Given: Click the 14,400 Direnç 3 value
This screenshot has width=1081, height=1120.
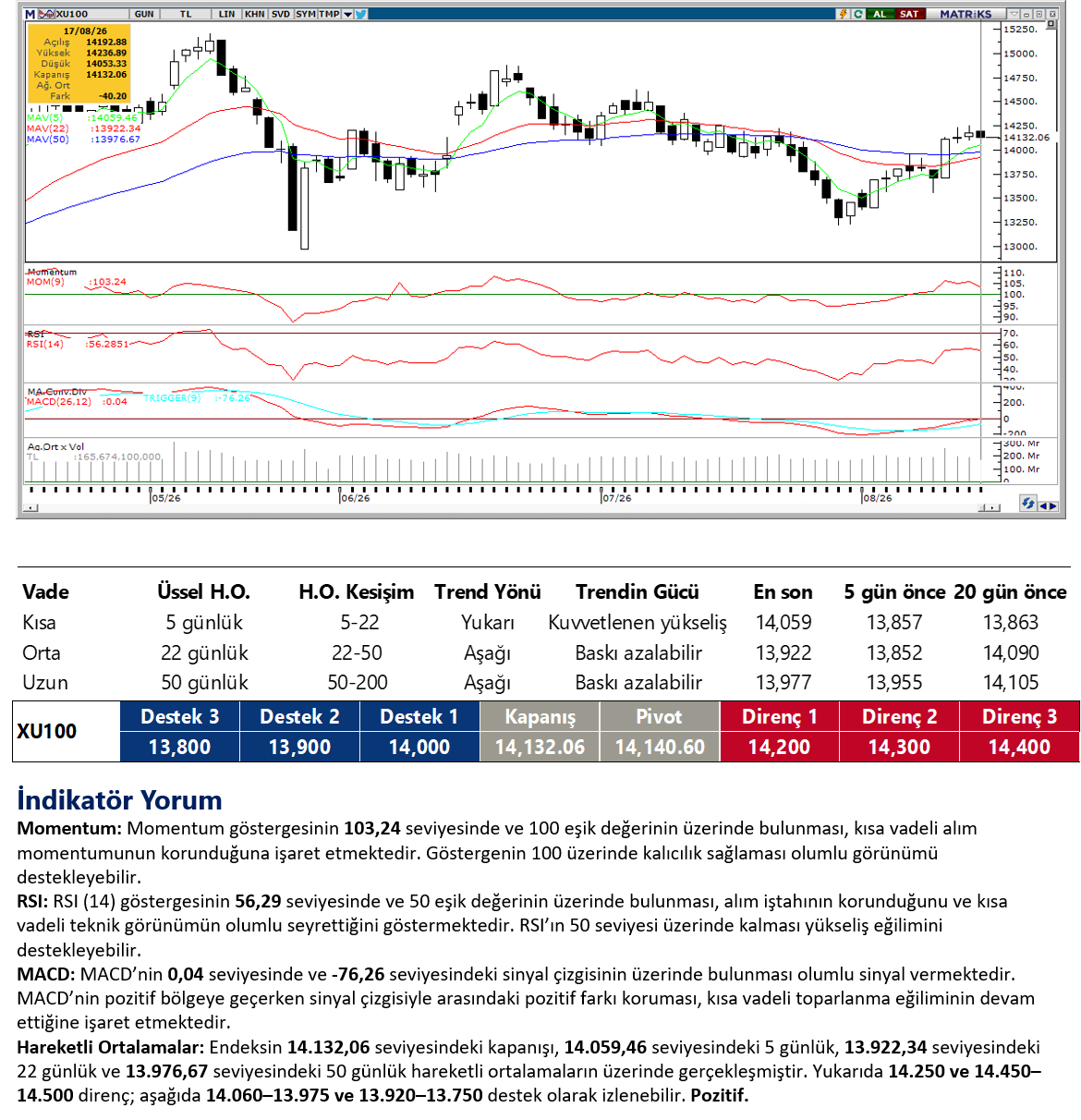Looking at the screenshot, I should click(x=1019, y=747).
